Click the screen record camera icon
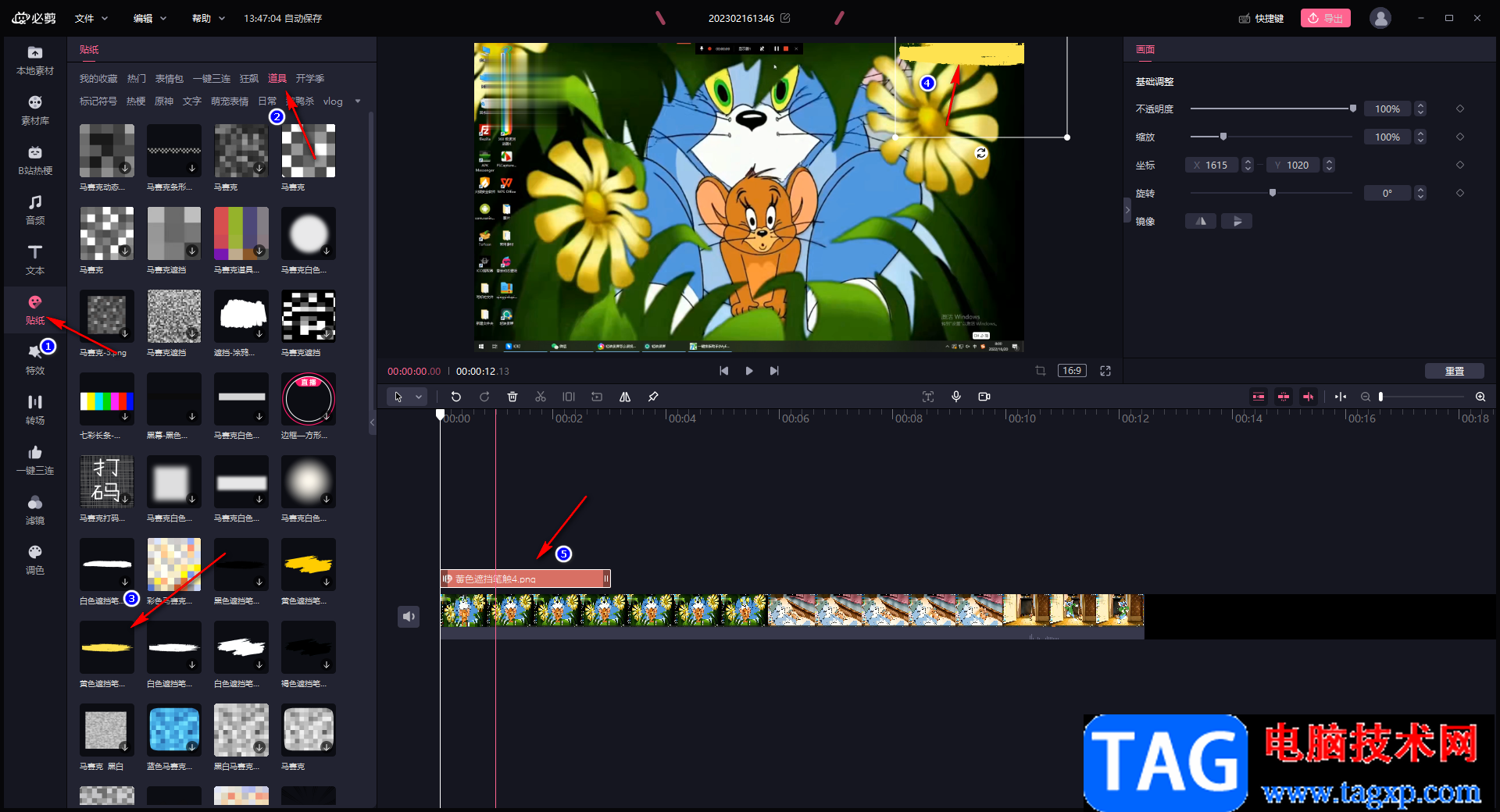This screenshot has width=1500, height=812. (984, 397)
